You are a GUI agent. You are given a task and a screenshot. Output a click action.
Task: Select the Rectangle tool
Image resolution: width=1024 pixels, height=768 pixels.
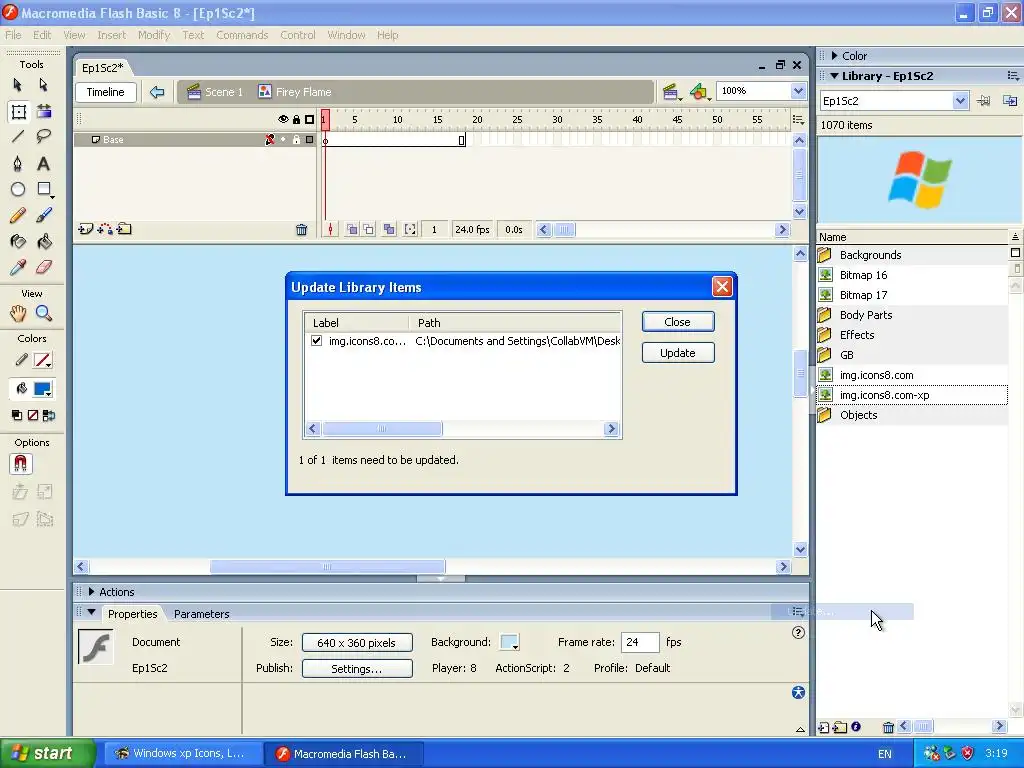44,189
